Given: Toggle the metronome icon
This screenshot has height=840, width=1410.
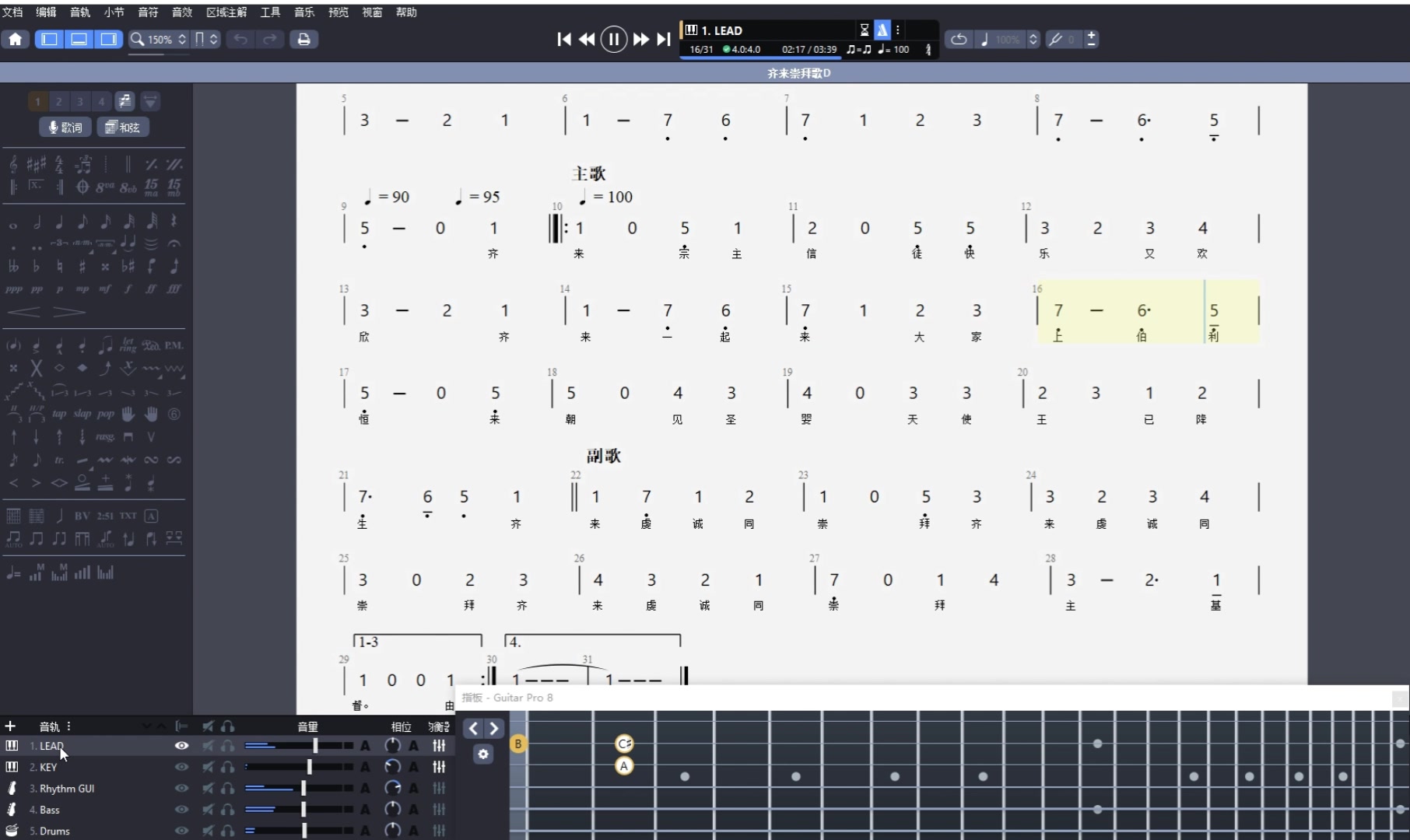Looking at the screenshot, I should [x=882, y=30].
